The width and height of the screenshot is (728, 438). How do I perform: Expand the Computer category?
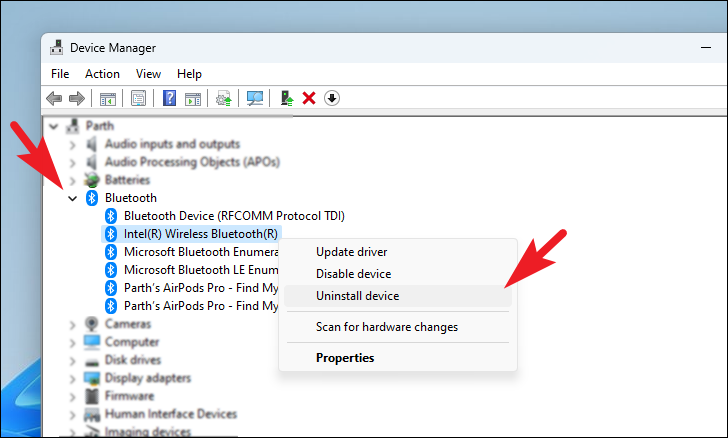[72, 343]
